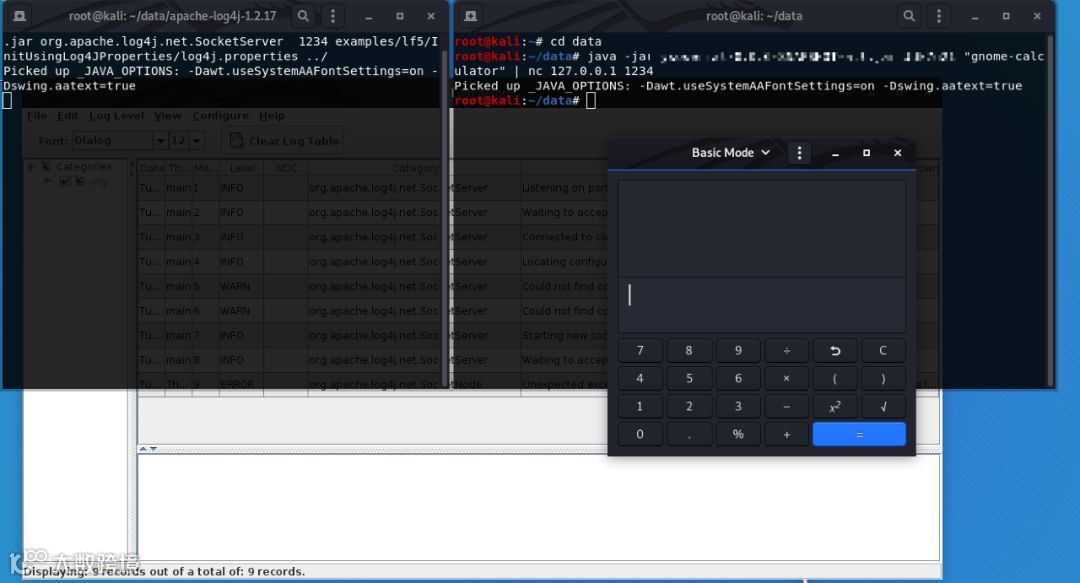Select the main 5 WARN log row
This screenshot has width=1080, height=583.
click(x=373, y=286)
